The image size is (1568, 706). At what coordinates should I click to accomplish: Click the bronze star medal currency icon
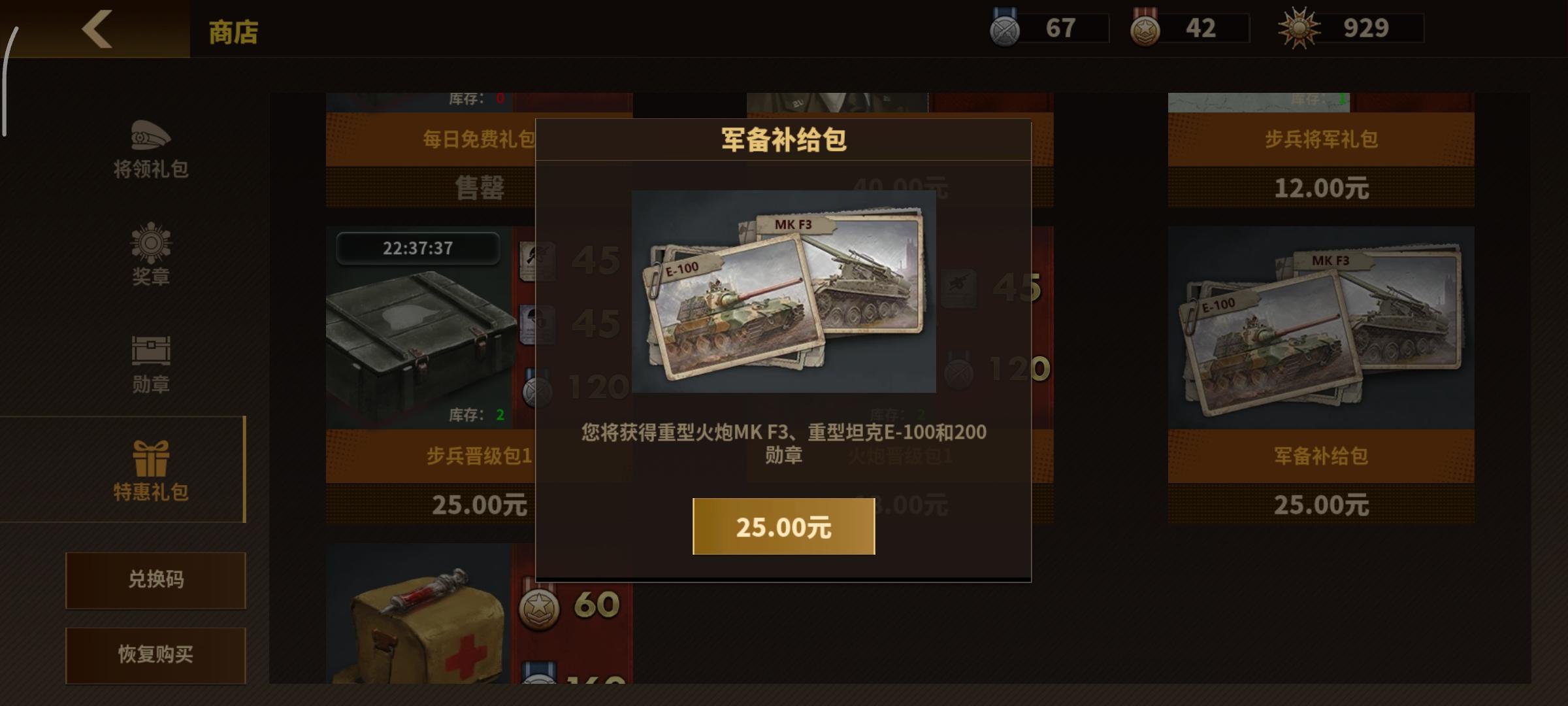pyautogui.click(x=1145, y=28)
